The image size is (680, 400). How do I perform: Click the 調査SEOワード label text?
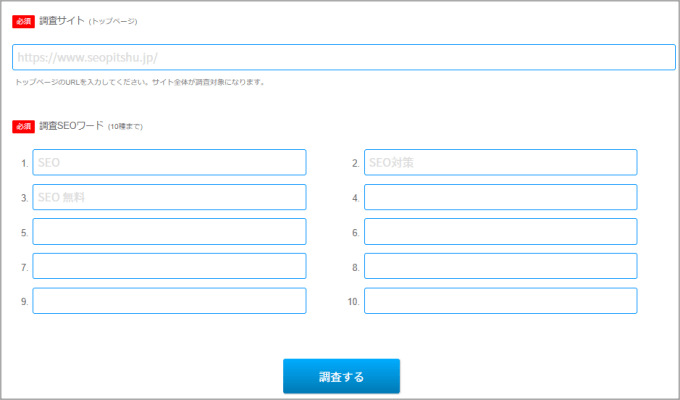pyautogui.click(x=72, y=126)
